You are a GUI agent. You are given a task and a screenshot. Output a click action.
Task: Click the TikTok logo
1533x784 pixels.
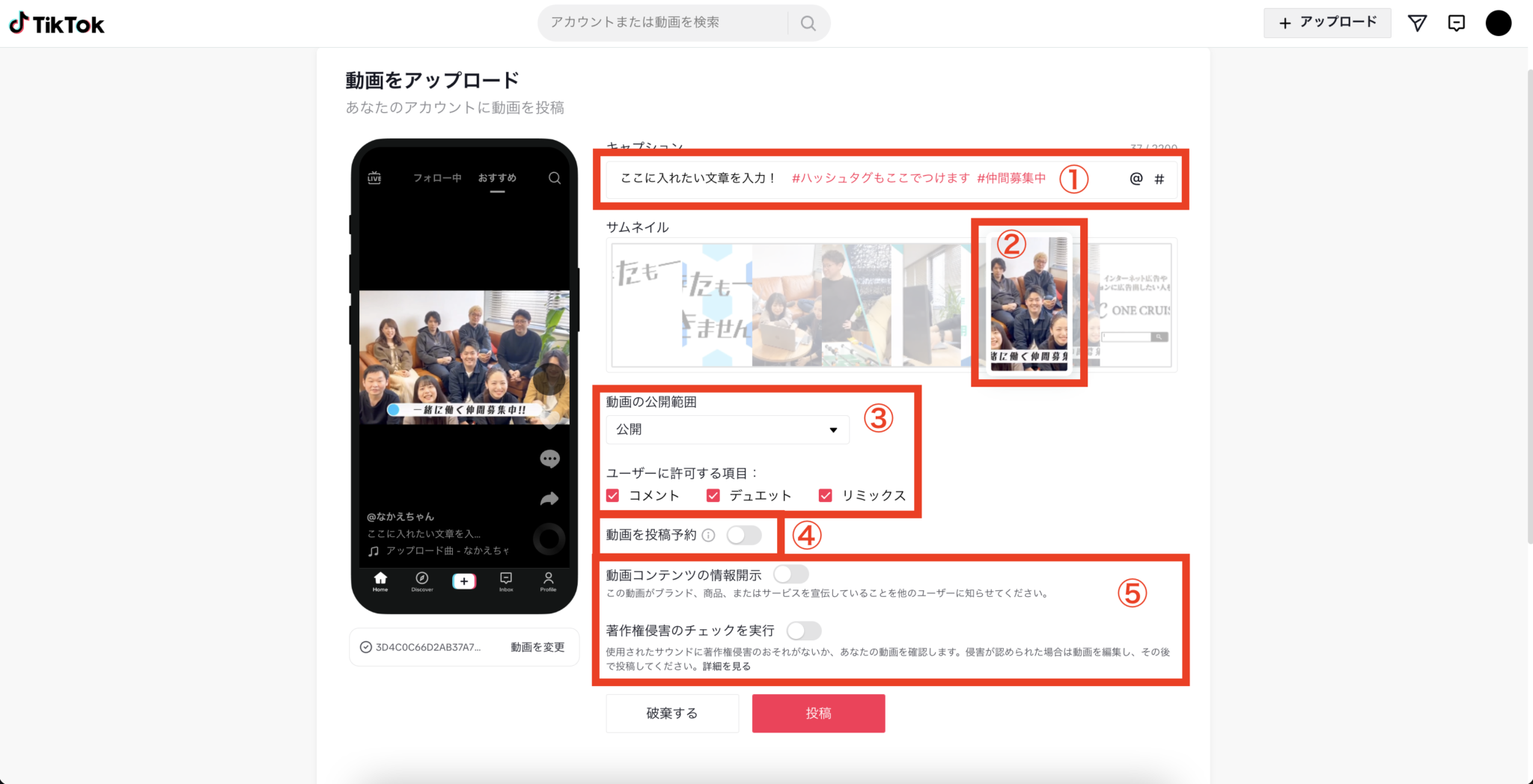pos(57,24)
